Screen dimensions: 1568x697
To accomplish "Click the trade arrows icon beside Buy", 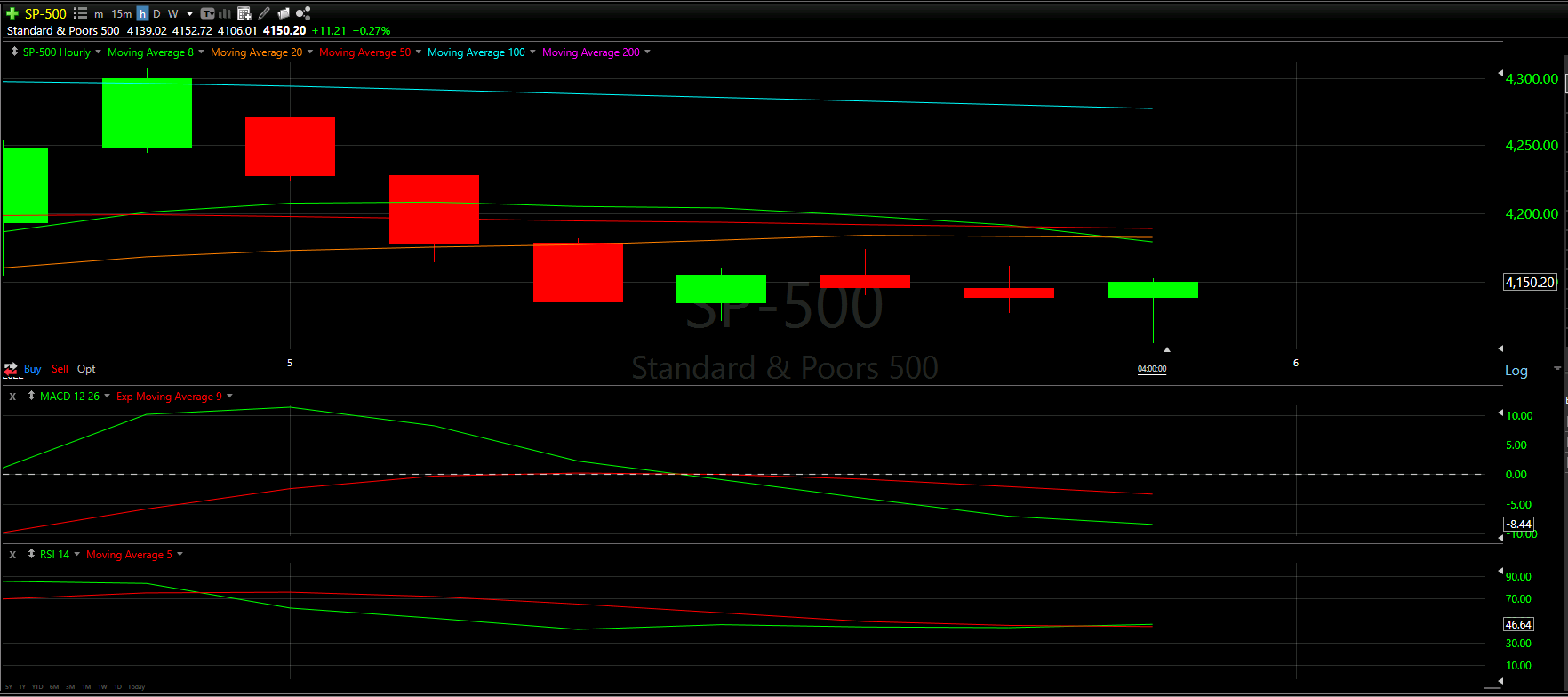I will [11, 368].
